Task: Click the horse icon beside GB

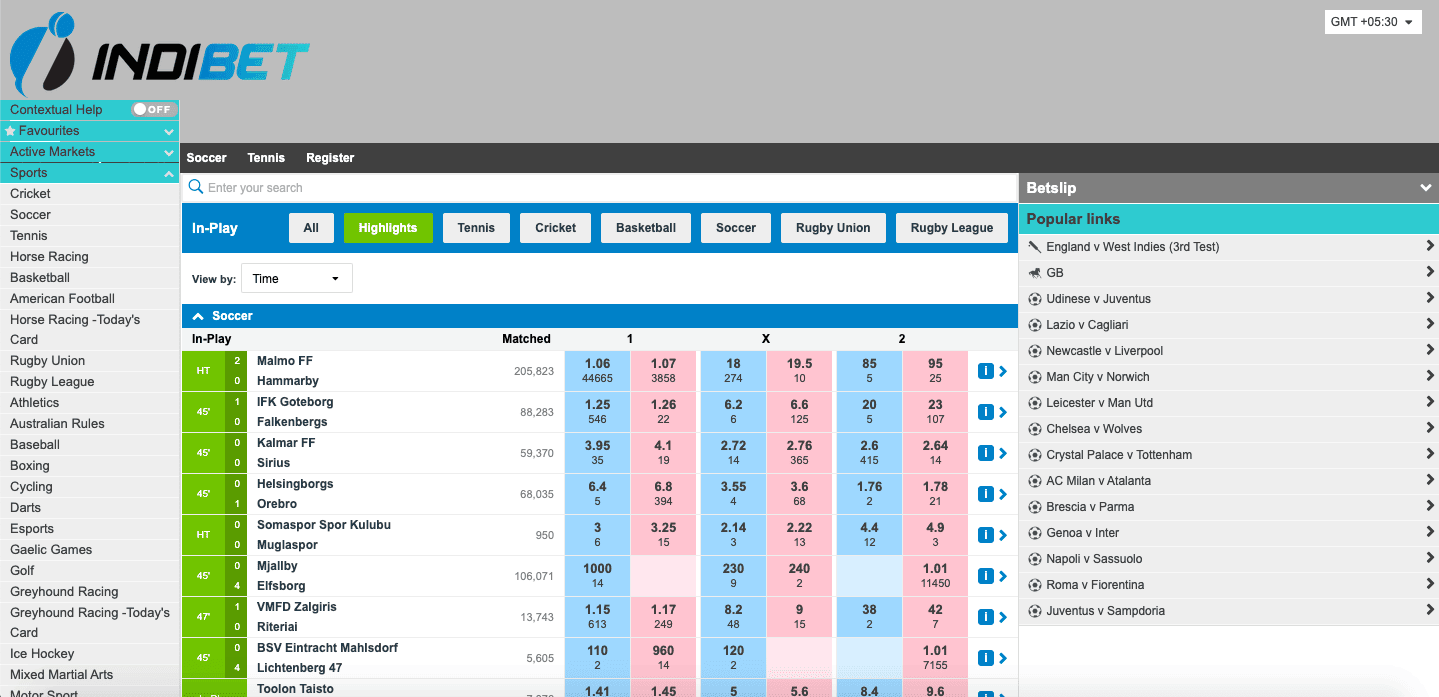Action: [x=1035, y=273]
